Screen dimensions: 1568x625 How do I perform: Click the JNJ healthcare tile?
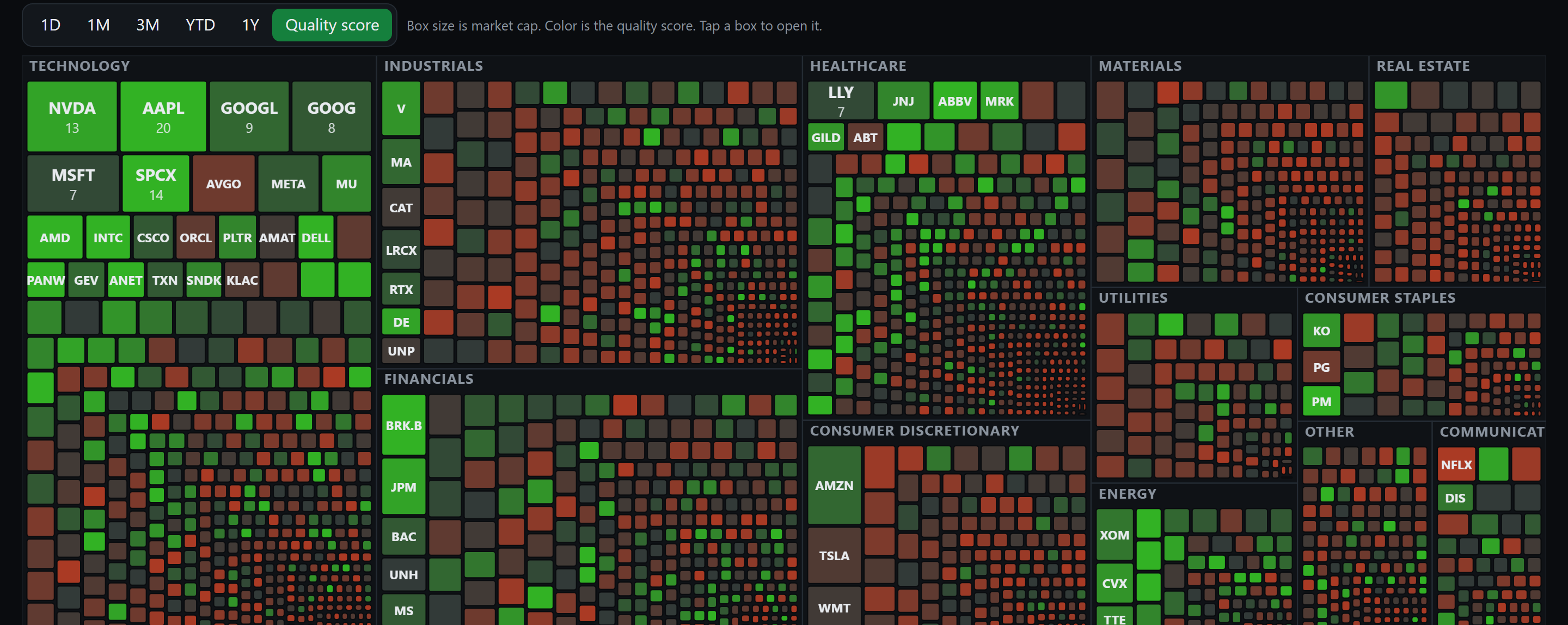(903, 100)
